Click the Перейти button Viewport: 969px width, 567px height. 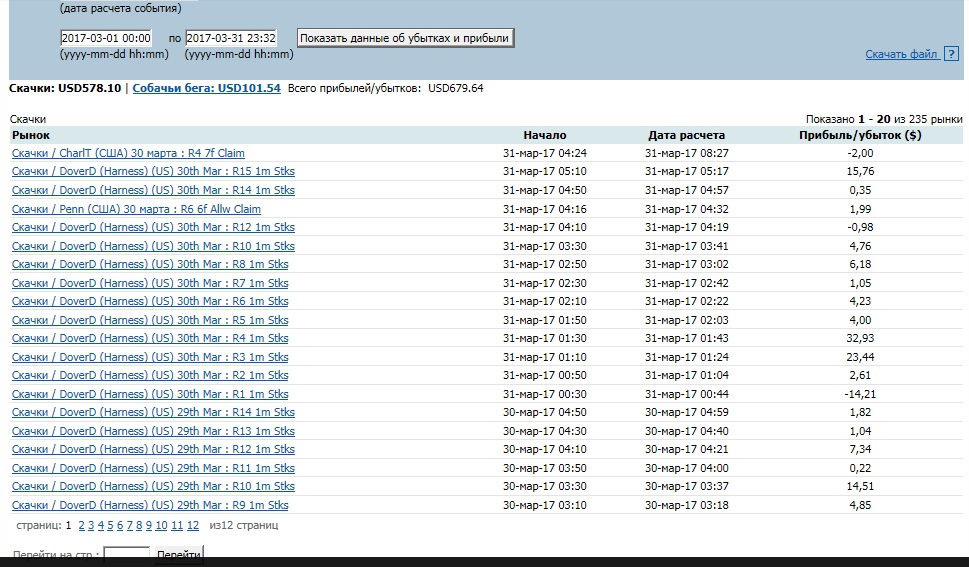tap(179, 552)
